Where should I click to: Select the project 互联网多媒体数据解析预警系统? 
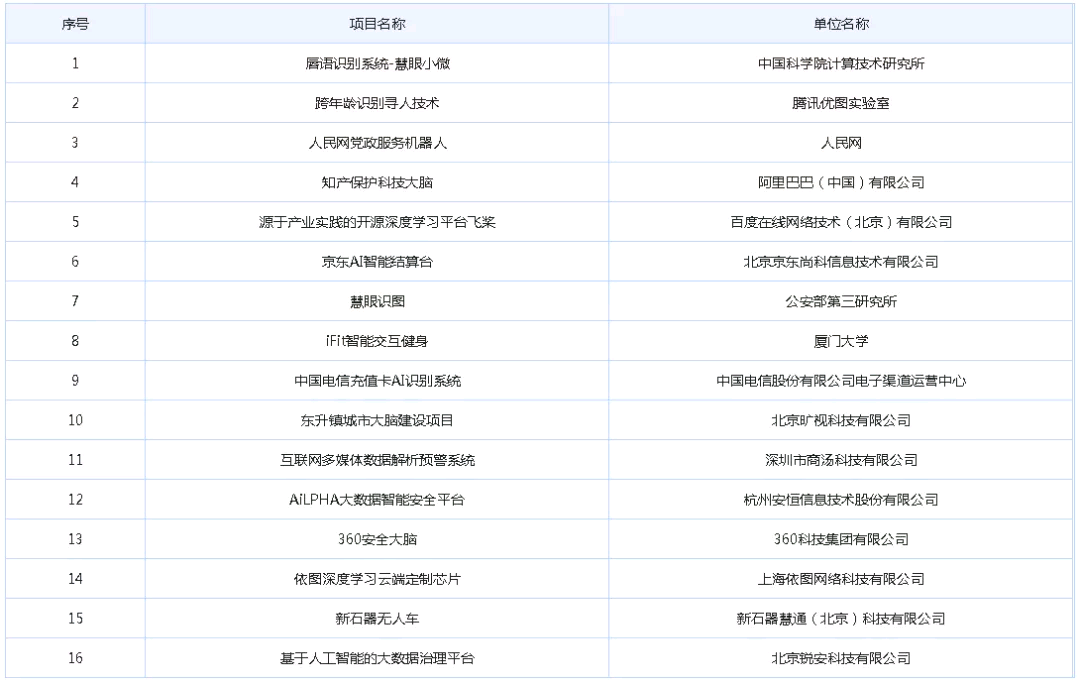pyautogui.click(x=377, y=459)
